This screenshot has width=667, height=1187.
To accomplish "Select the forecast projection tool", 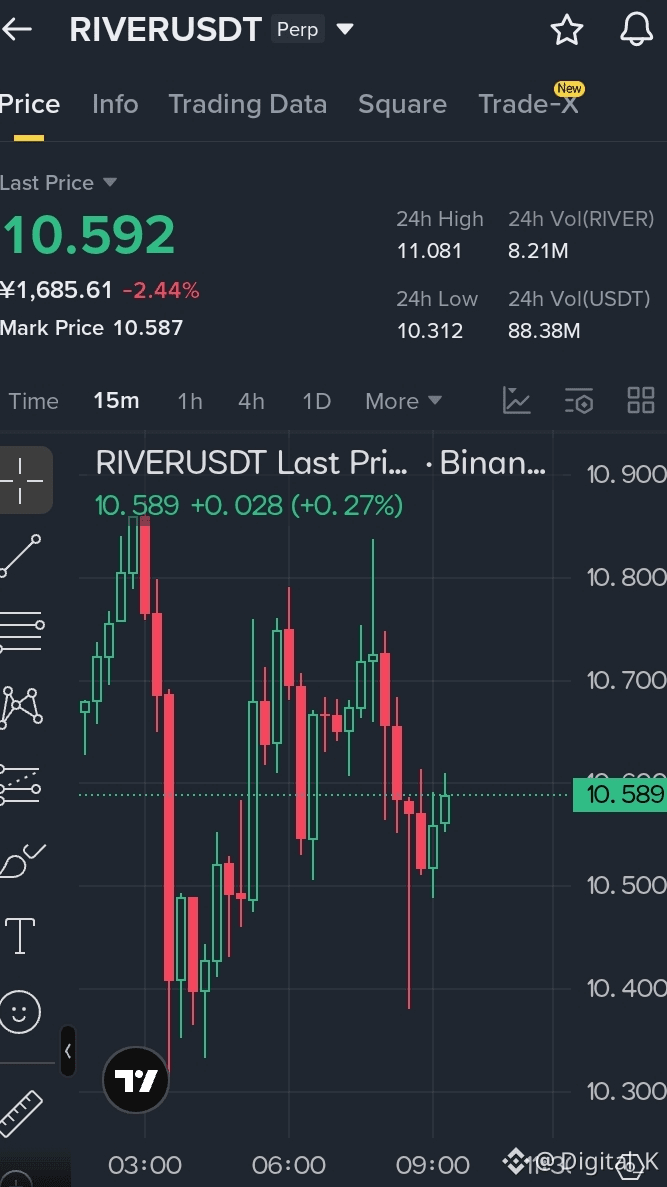I will click(x=20, y=784).
